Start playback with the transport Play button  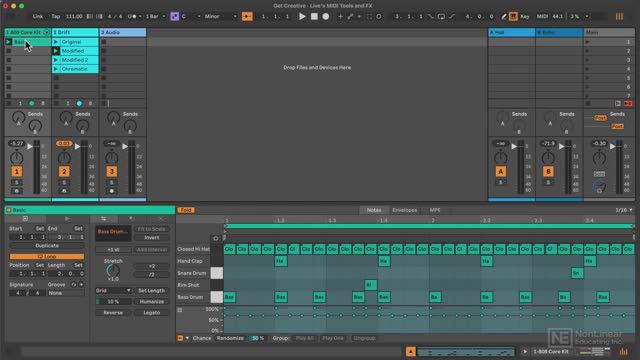click(302, 16)
